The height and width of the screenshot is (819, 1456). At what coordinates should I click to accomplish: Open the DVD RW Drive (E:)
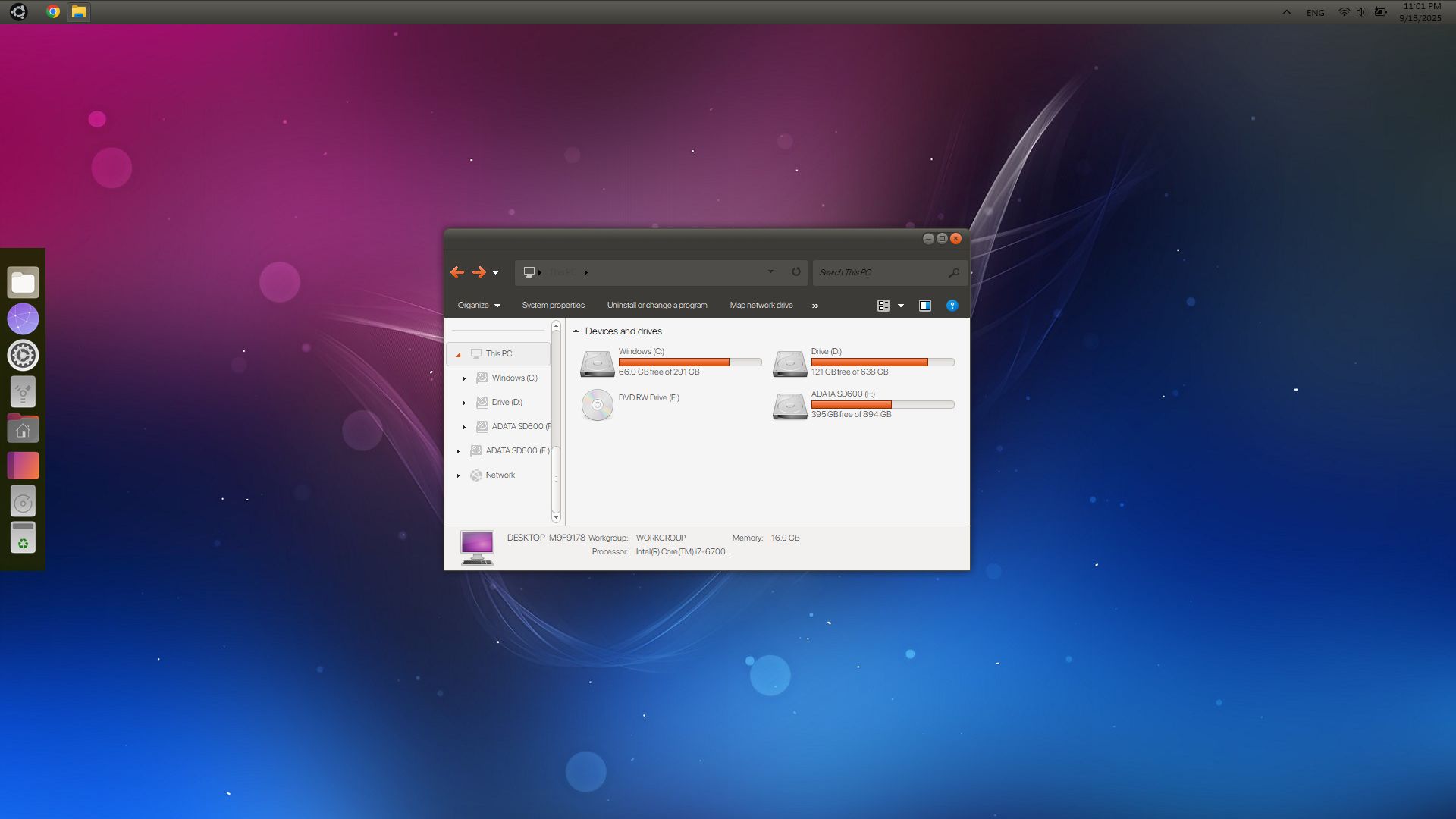click(x=598, y=405)
